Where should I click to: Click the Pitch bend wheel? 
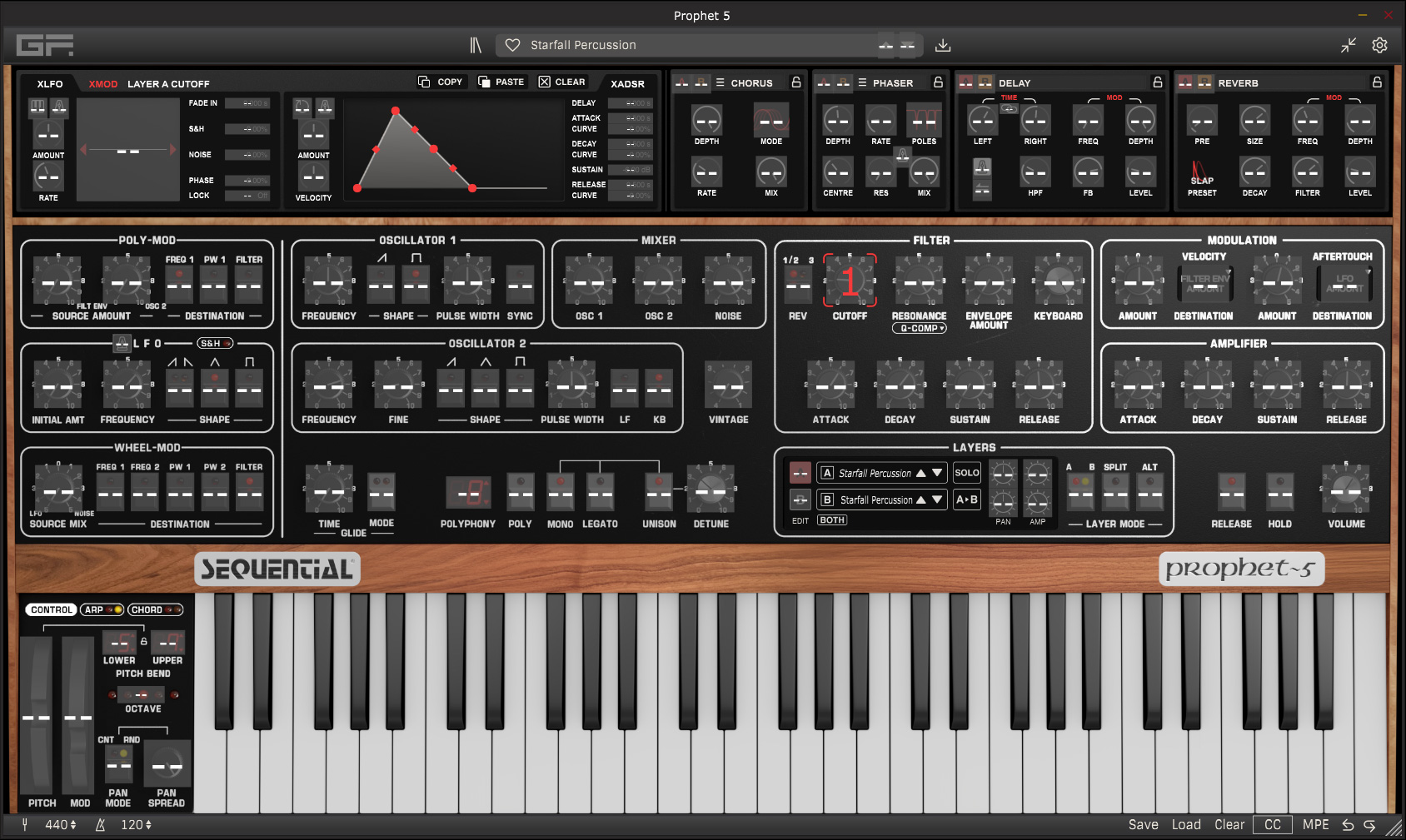click(36, 714)
